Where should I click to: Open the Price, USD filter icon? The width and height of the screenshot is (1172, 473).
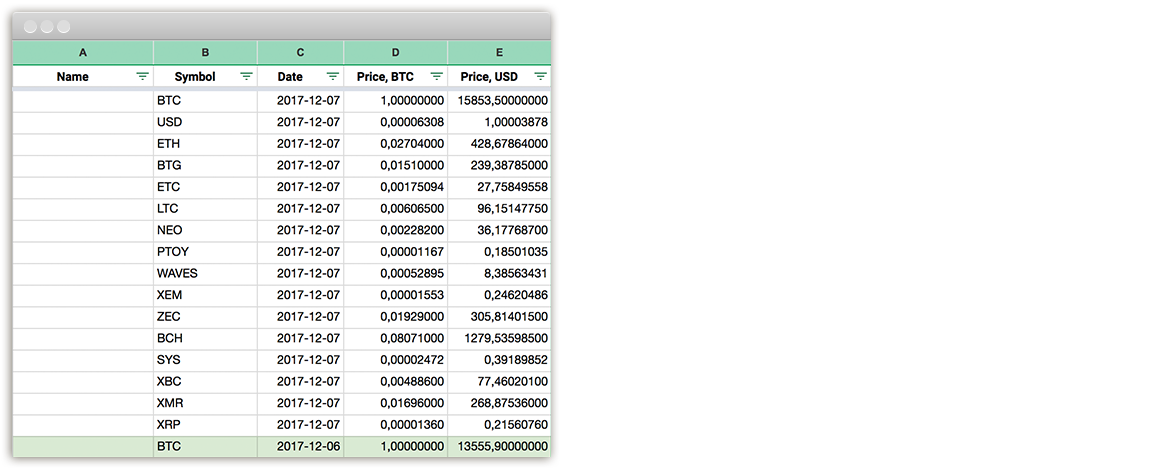(x=540, y=76)
